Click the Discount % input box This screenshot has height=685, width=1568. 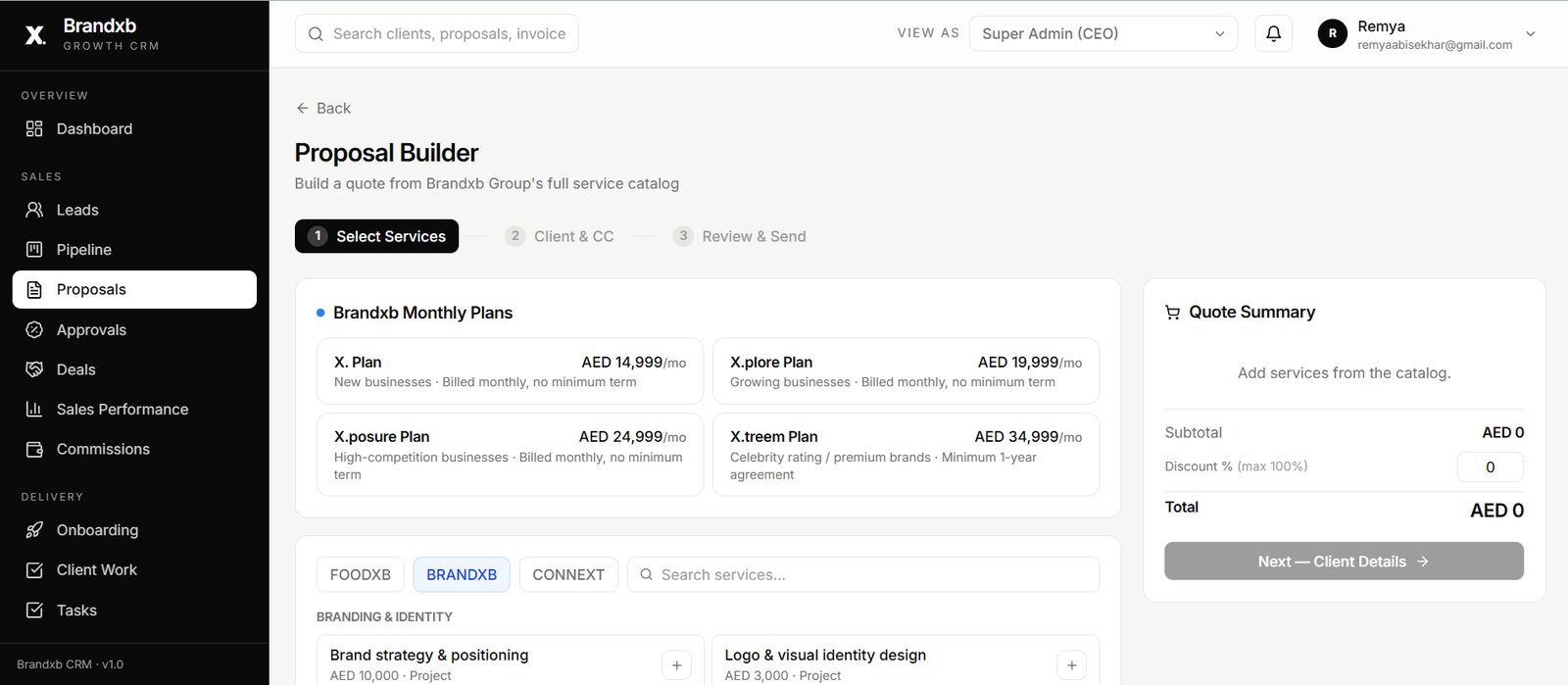click(1490, 467)
